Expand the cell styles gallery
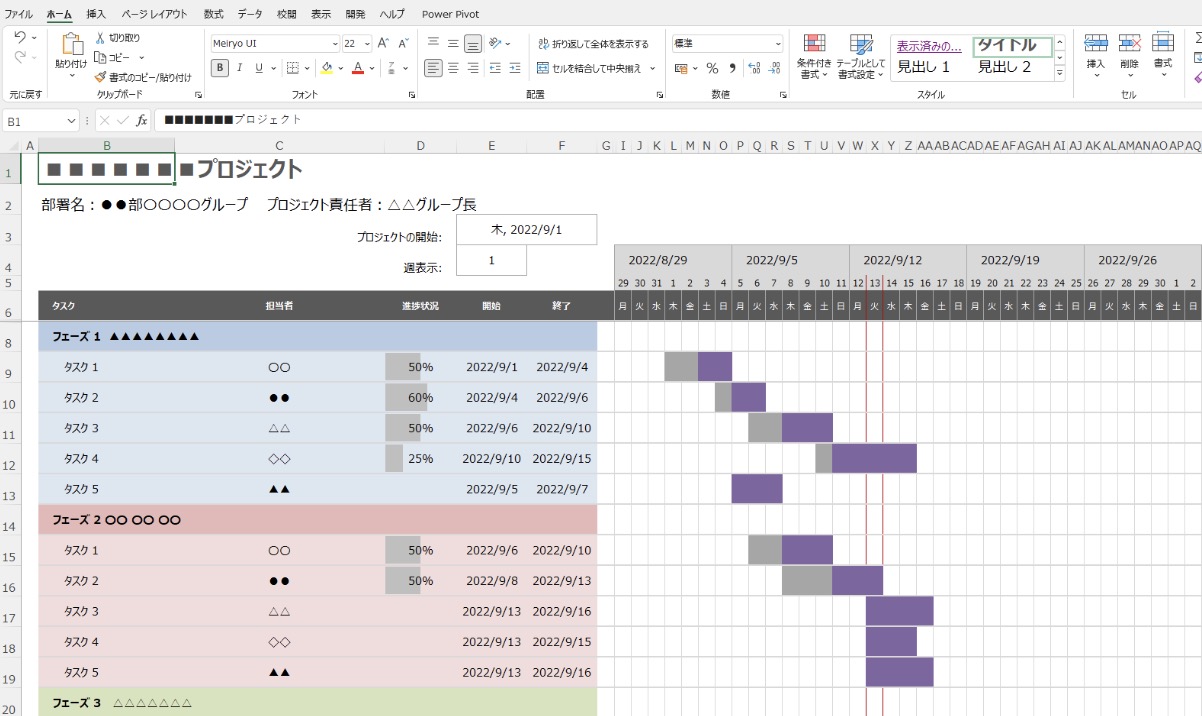The height and width of the screenshot is (716, 1202). click(x=1060, y=74)
